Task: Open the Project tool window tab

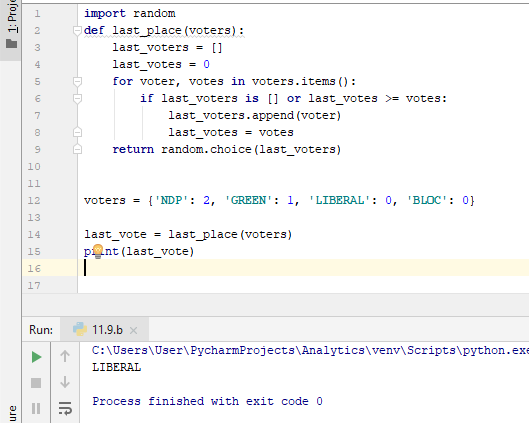Action: click(11, 30)
